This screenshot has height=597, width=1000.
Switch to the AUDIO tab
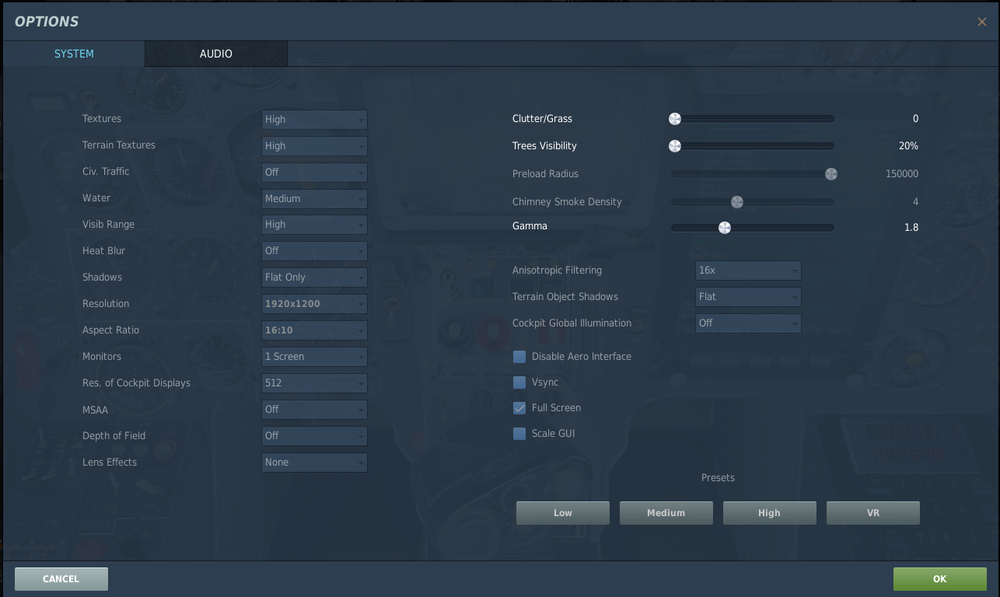pyautogui.click(x=215, y=54)
